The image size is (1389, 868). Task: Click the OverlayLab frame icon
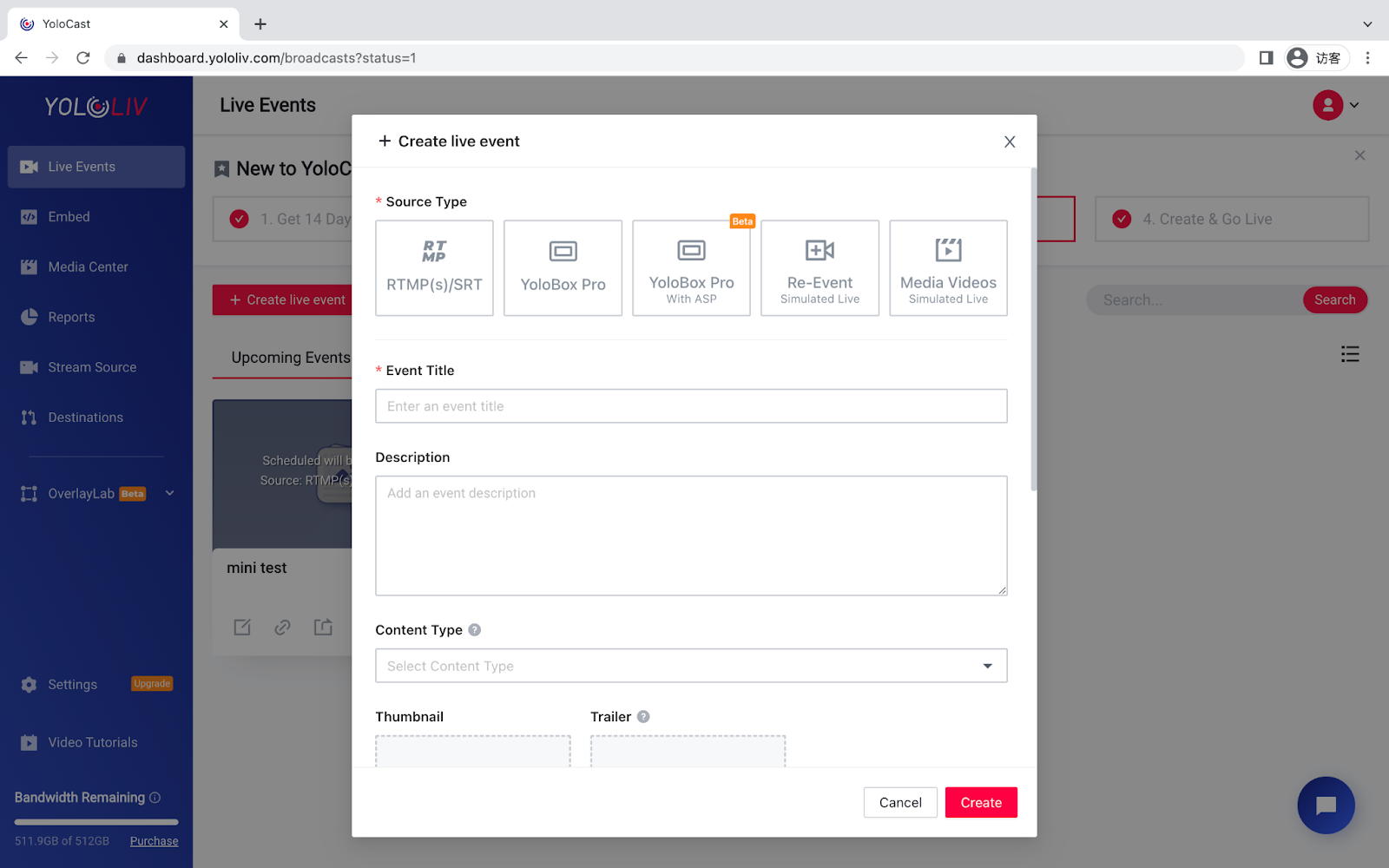pyautogui.click(x=30, y=494)
